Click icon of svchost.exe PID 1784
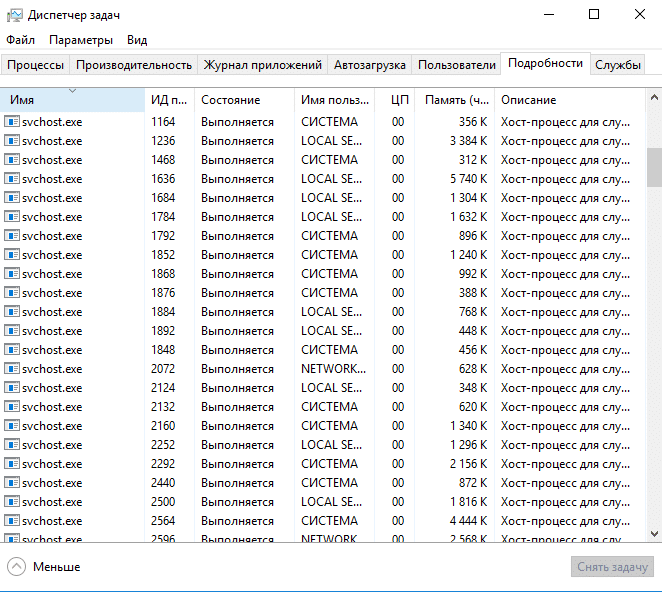Screen dimensions: 662x592 pyautogui.click(x=12, y=217)
